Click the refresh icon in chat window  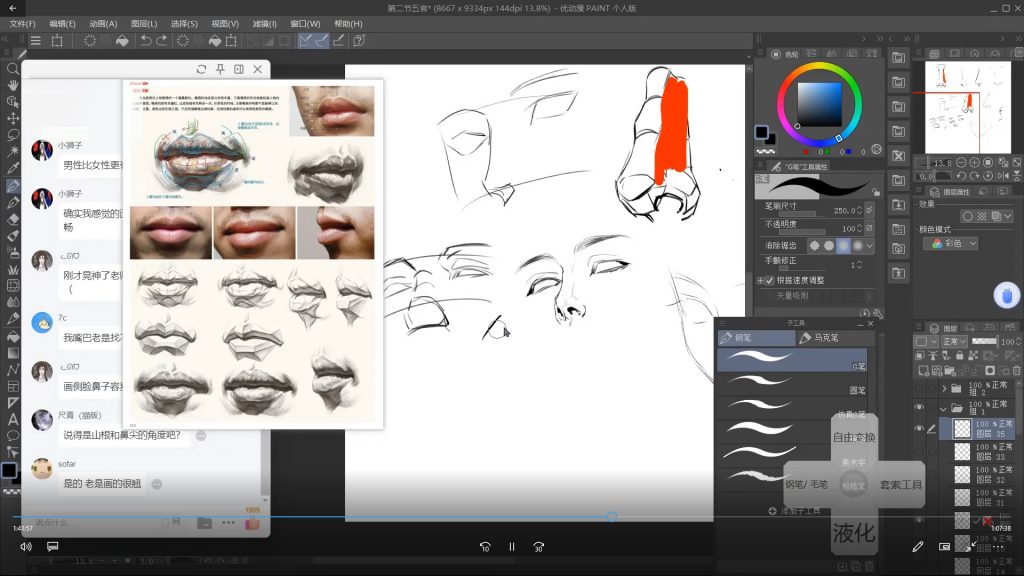pos(202,69)
